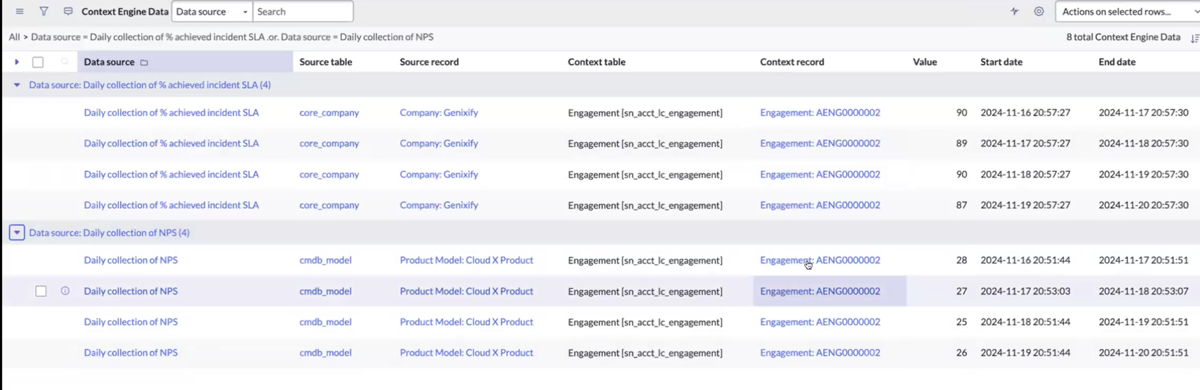Open cmdb_model link in value 26 row
The height and width of the screenshot is (390, 1200).
click(x=325, y=353)
